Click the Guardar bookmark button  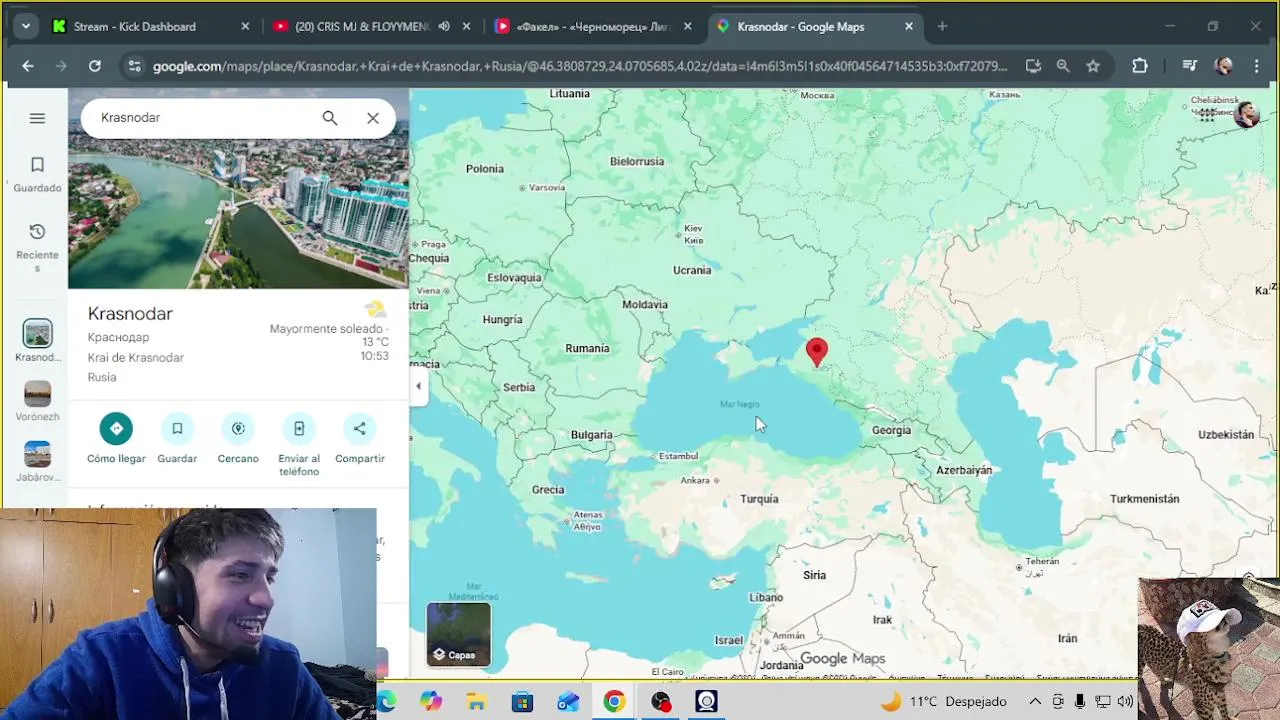(177, 438)
